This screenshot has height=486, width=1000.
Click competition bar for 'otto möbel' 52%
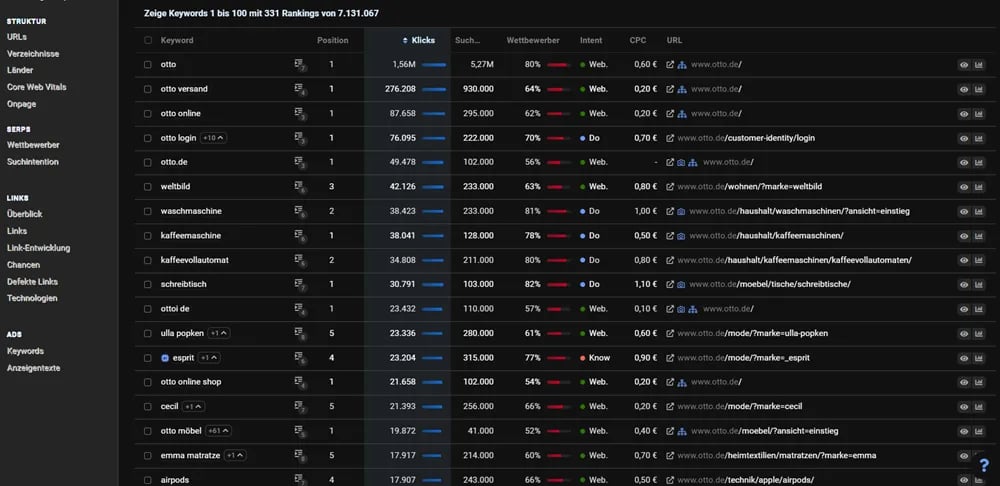(559, 431)
